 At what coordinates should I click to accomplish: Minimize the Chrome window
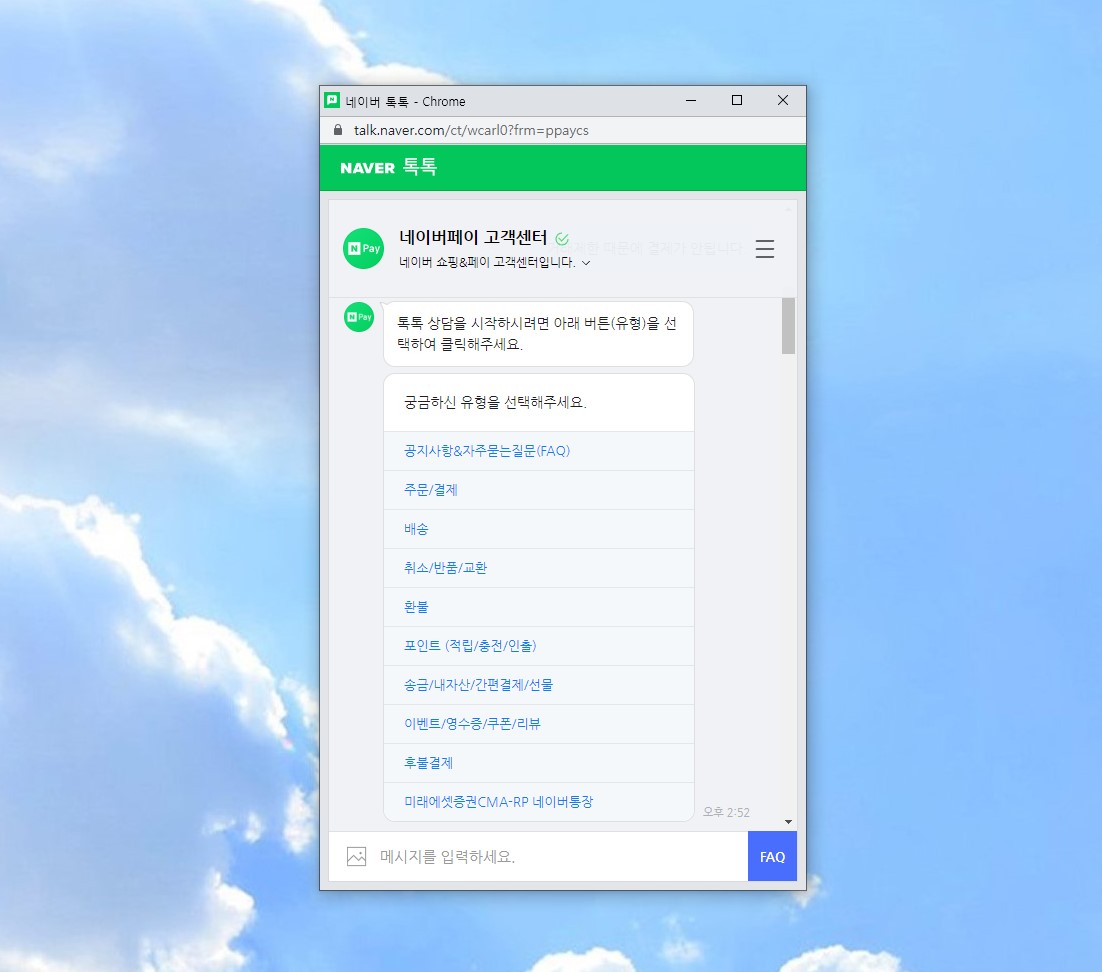coord(691,101)
